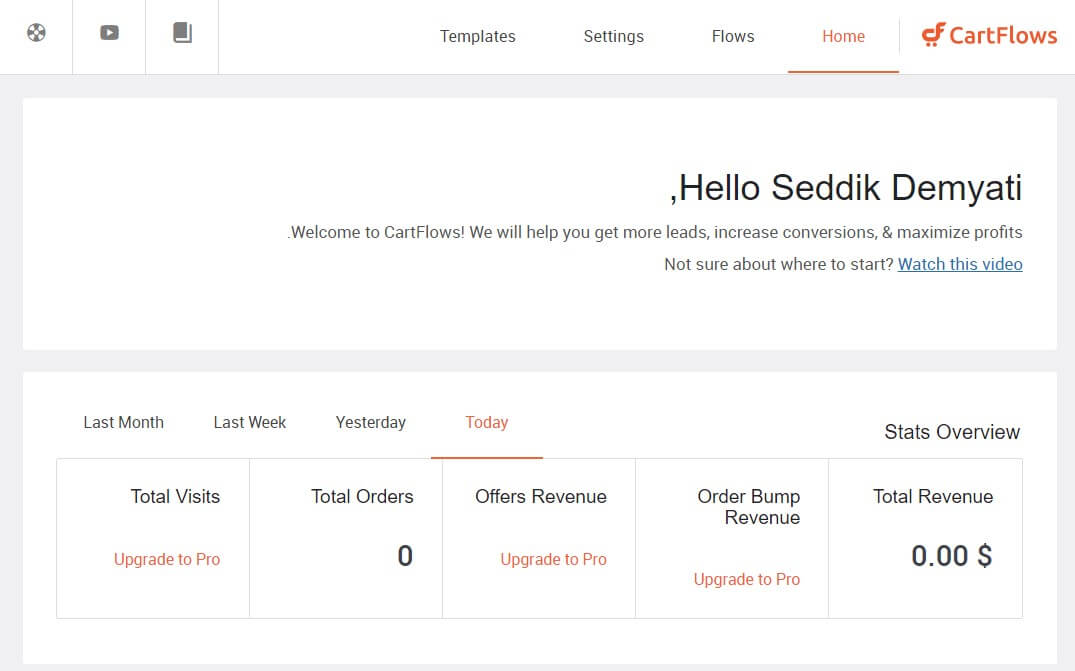Open the support lifebuoy icon
The image size is (1075, 671).
tap(36, 33)
